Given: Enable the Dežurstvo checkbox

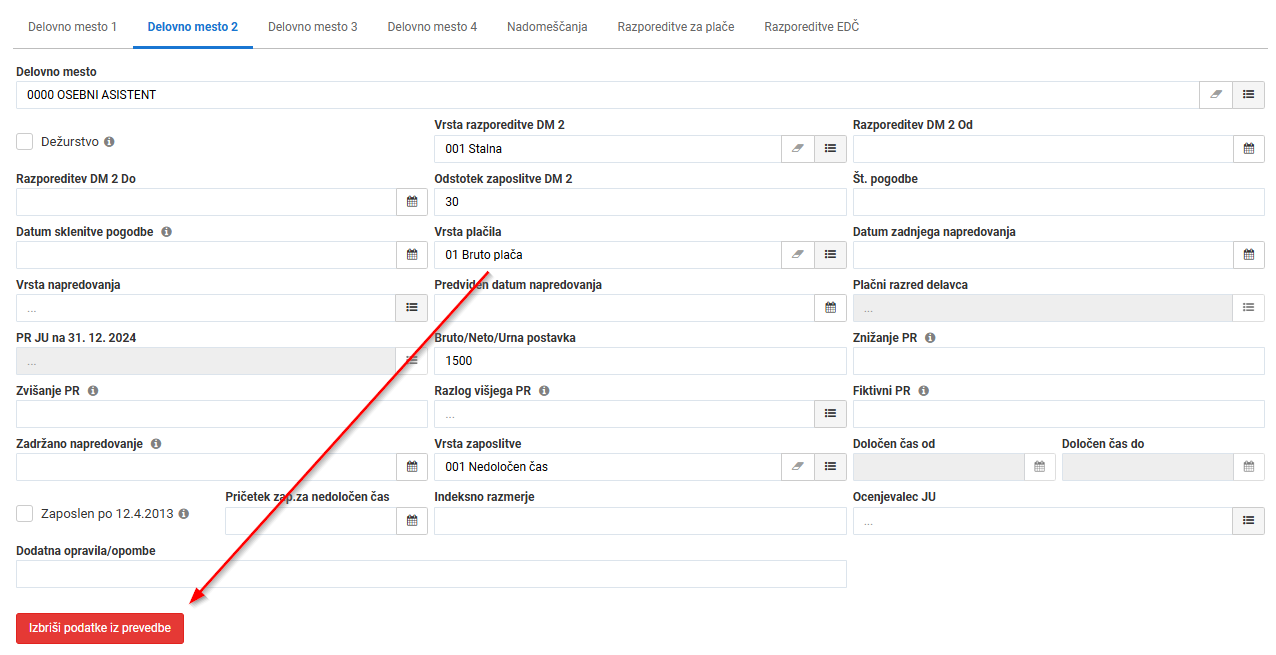Looking at the screenshot, I should click(25, 142).
